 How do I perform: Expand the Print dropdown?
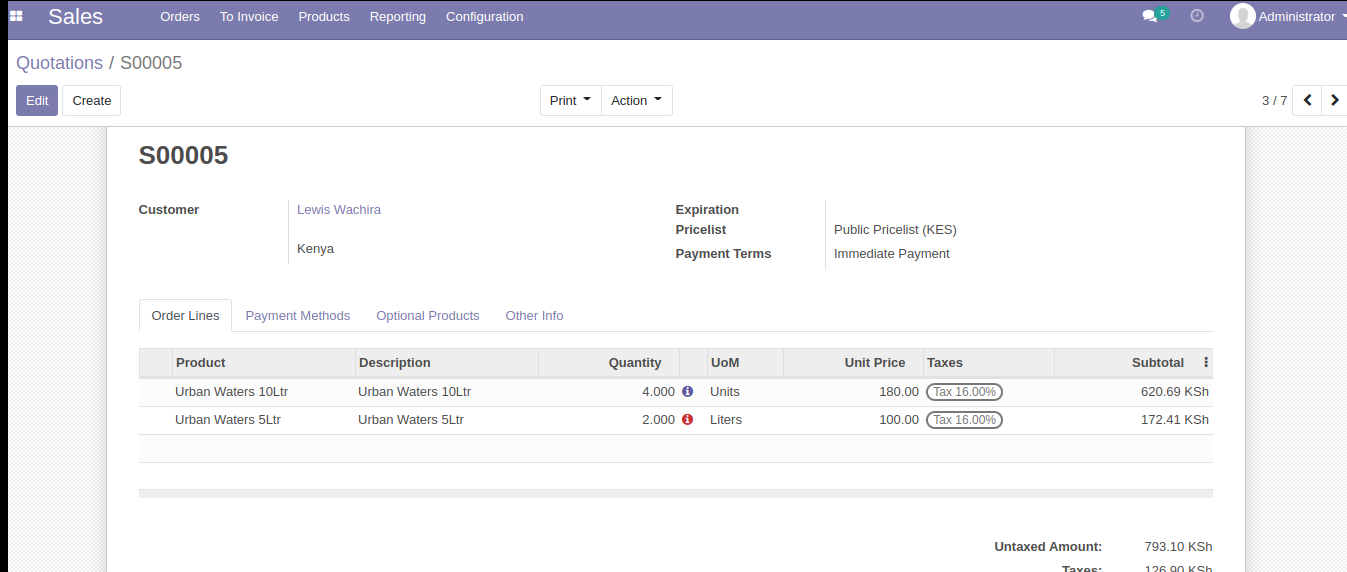pyautogui.click(x=570, y=100)
